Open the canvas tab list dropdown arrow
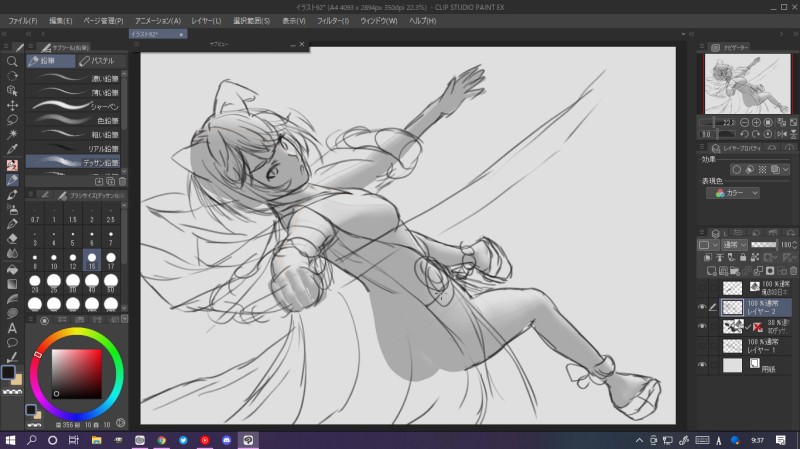The height and width of the screenshot is (449, 800). tap(683, 34)
